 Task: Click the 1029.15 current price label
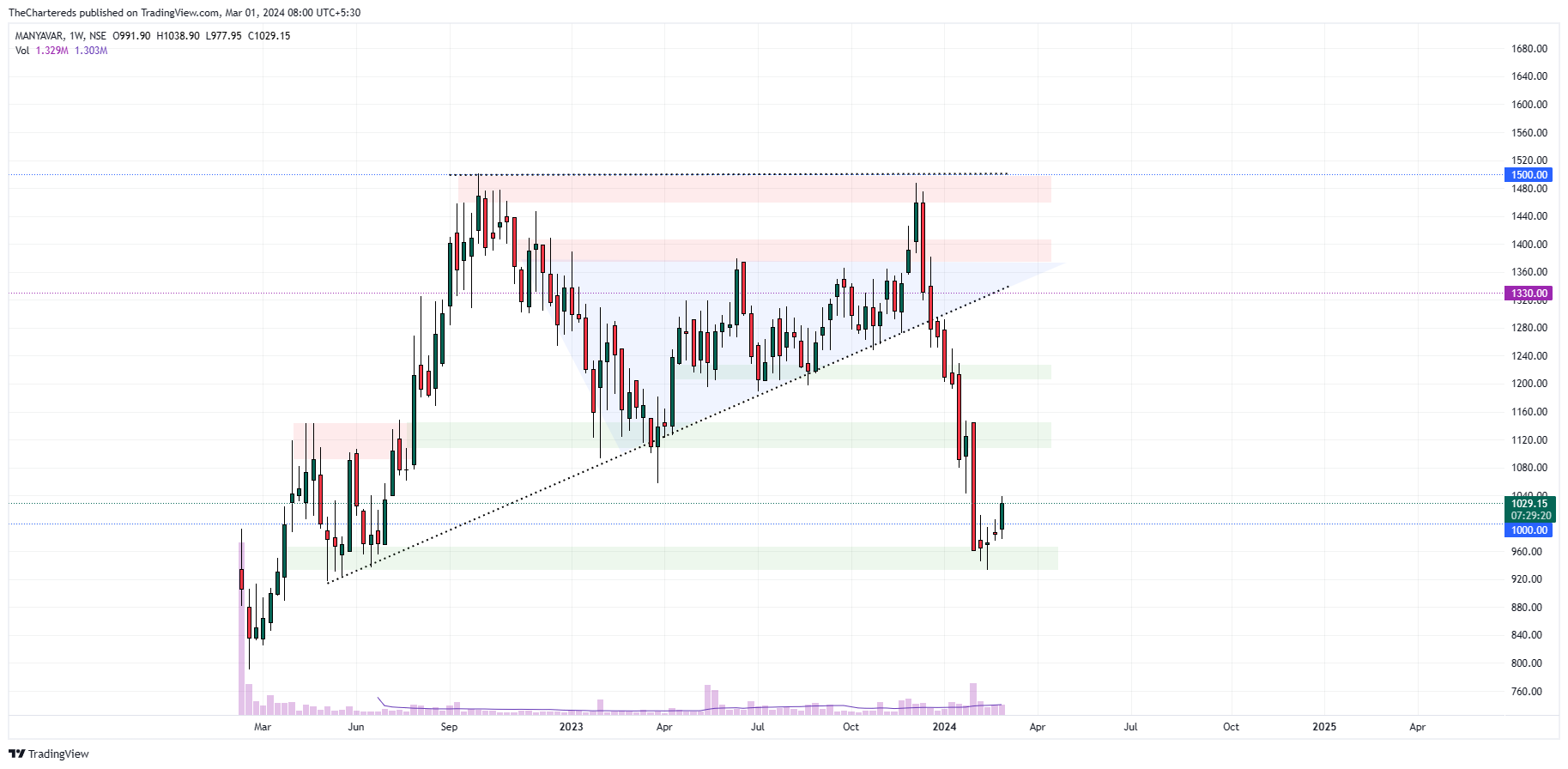click(1529, 504)
